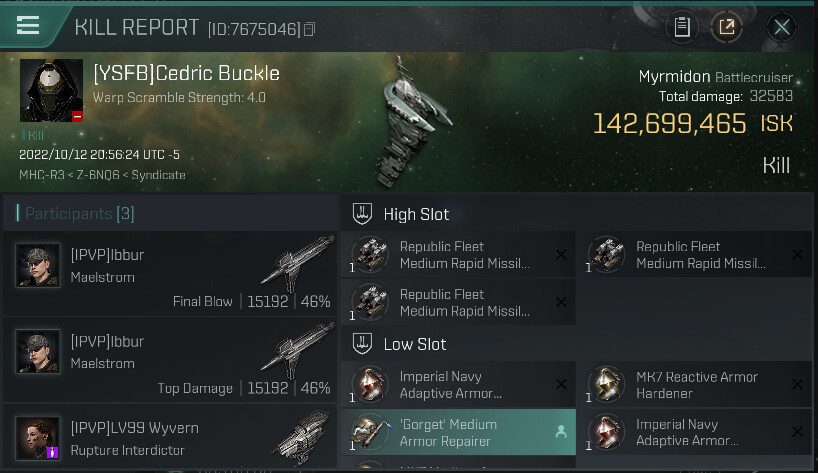Open LV99 Wyvern's pilot portrait
The width and height of the screenshot is (818, 473).
(37, 437)
